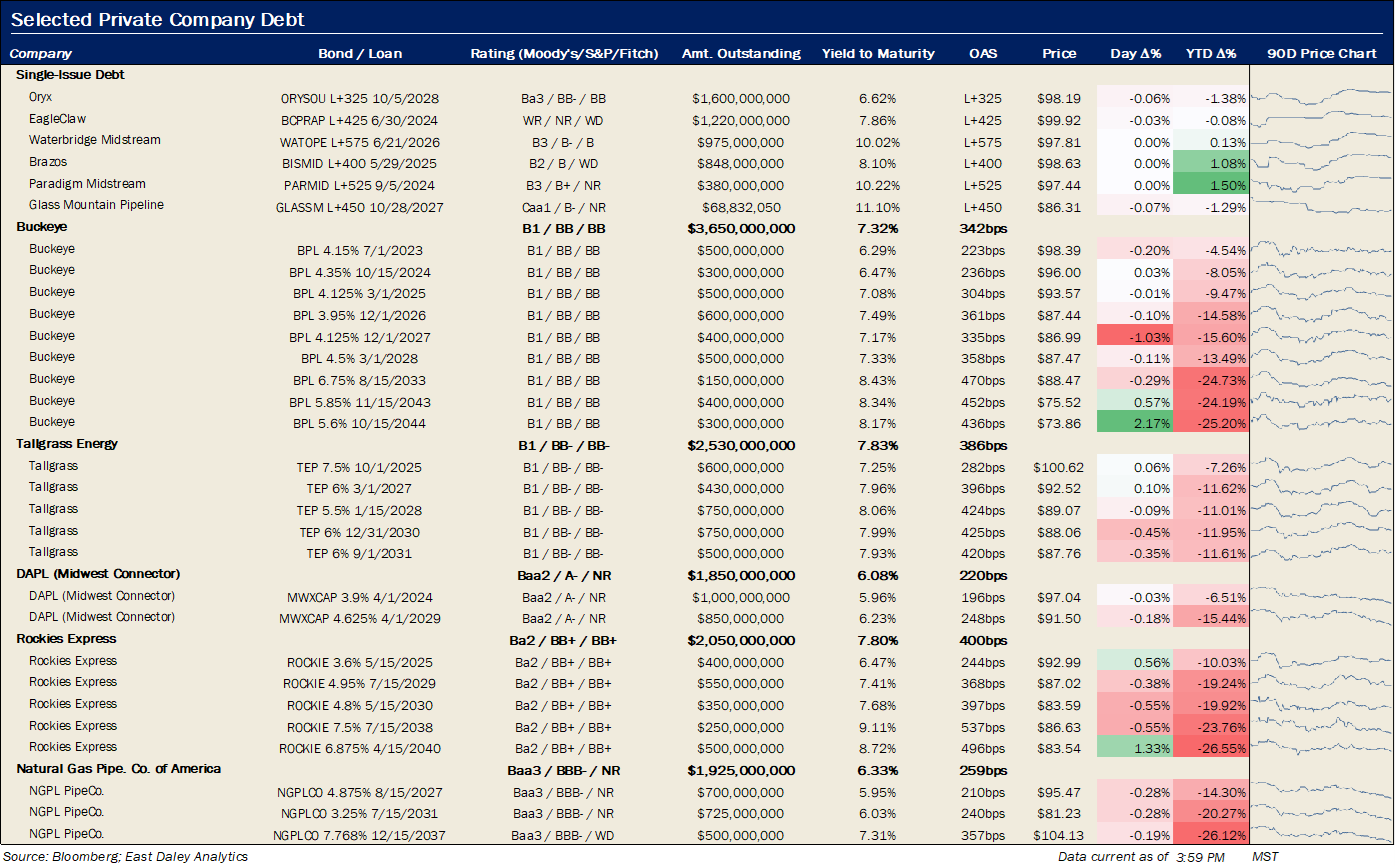Select bond NGPLCO 7.768% 12/15/2037
This screenshot has height=867, width=1395.
click(360, 835)
